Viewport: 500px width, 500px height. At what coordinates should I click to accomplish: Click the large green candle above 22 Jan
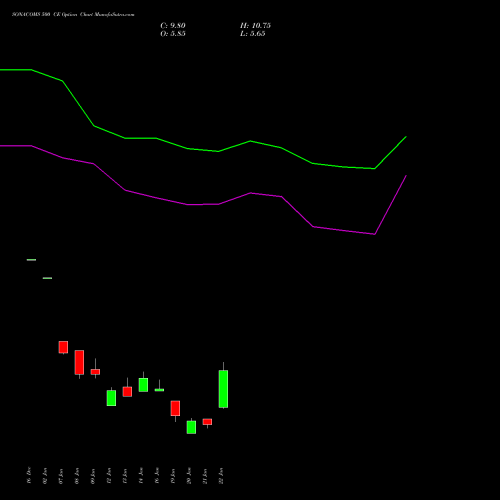click(223, 389)
